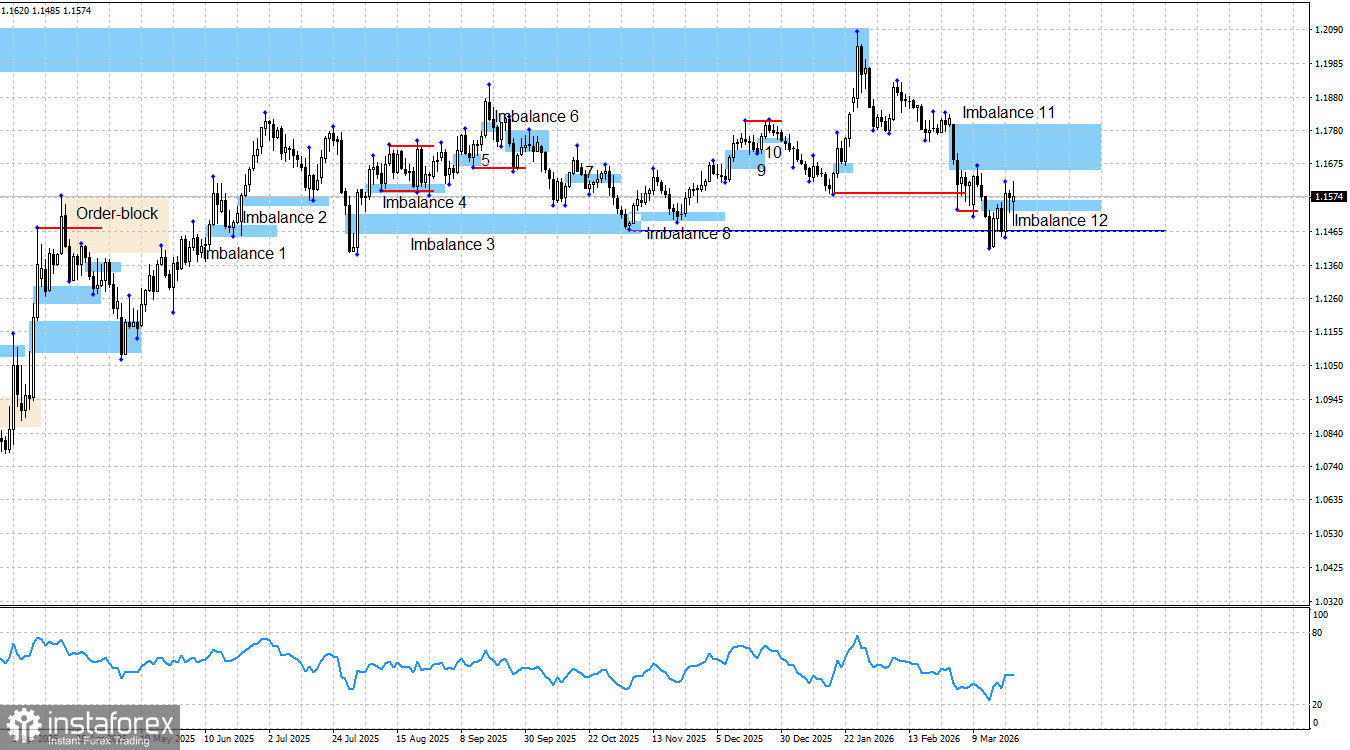Screen dimensions: 1350x750
Task: Select the Imbalance 1 shaded area
Action: tap(240, 232)
